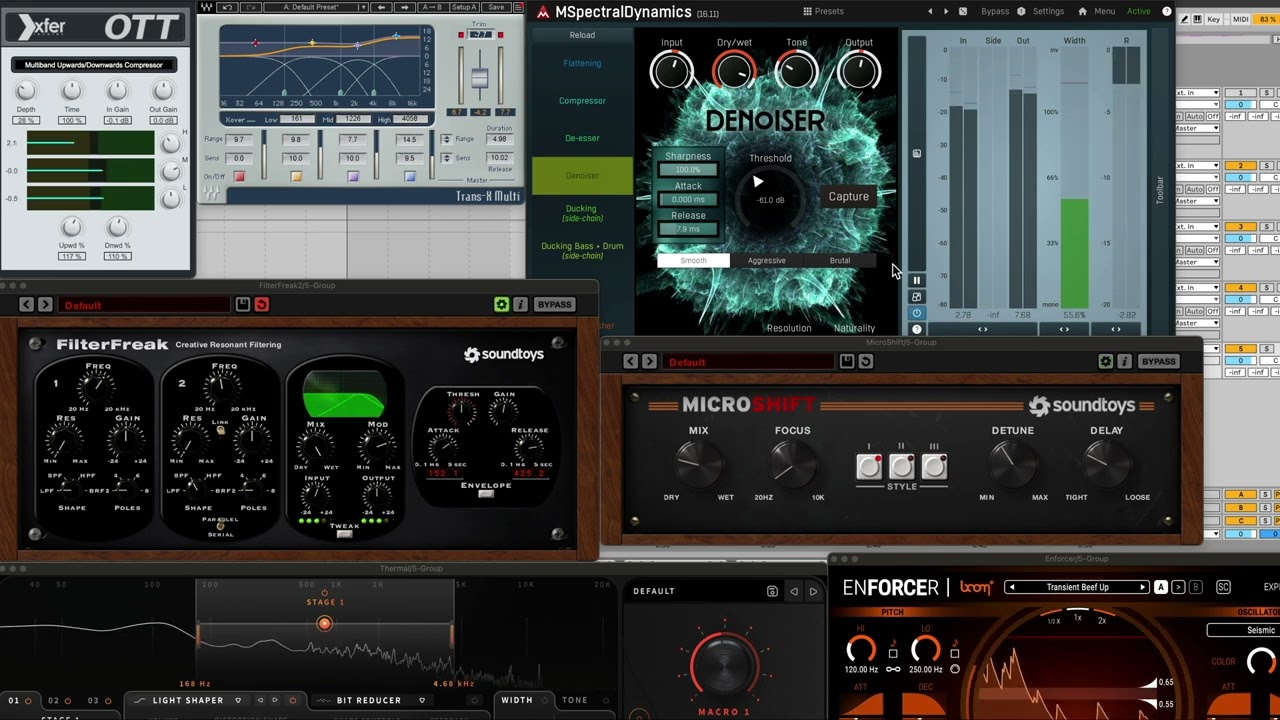The height and width of the screenshot is (720, 1280).
Task: Expand Width meter arrows in MSpectralDynamics
Action: [1064, 329]
